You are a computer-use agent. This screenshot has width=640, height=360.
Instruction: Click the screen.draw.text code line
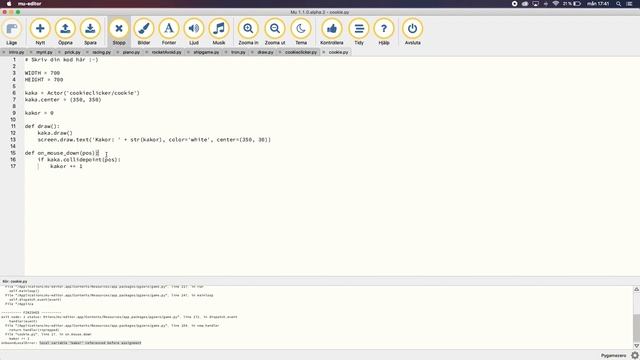tap(154, 140)
